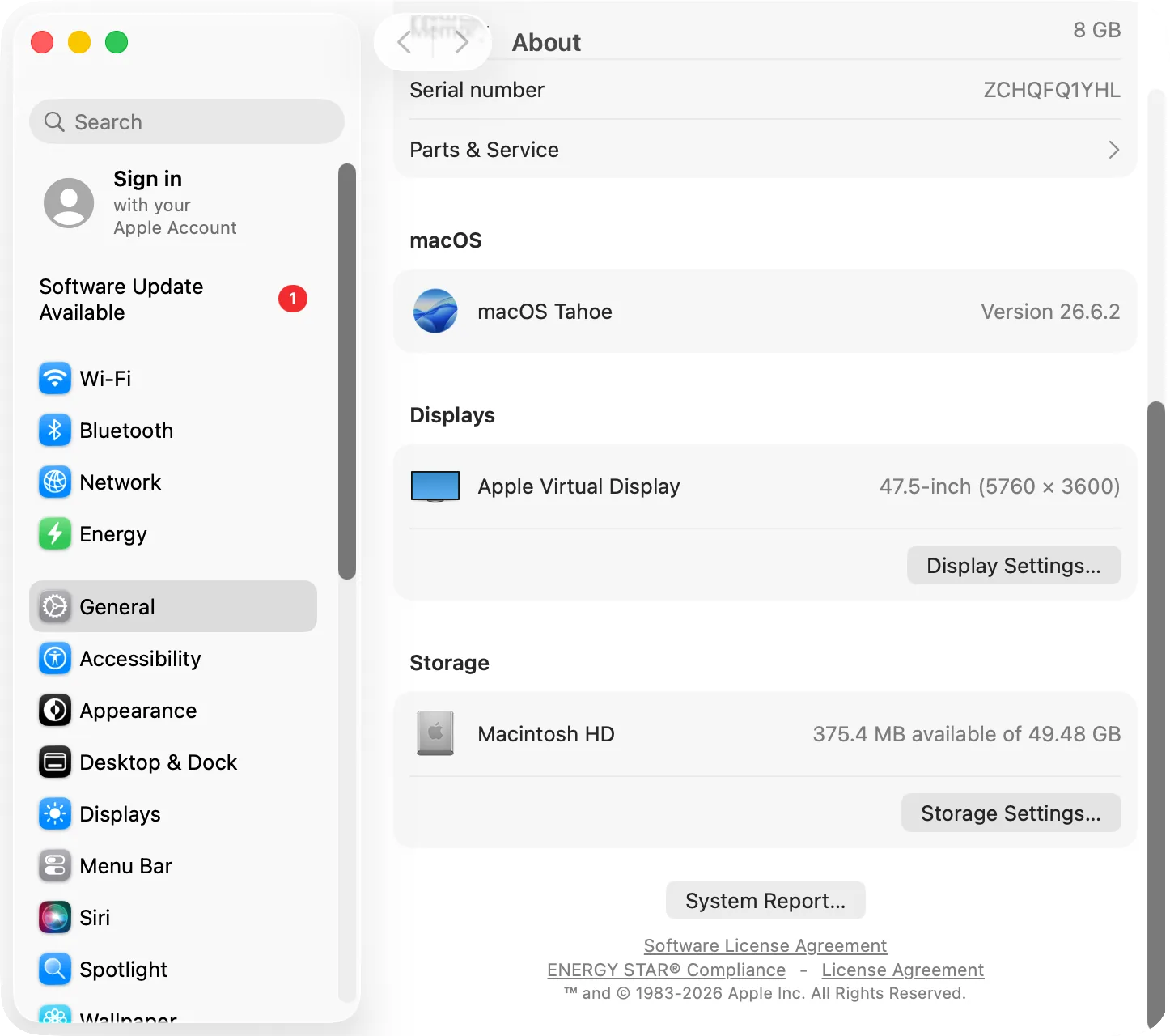1170x1036 pixels.
Task: Click Version 26.6.2 text
Action: (1050, 312)
